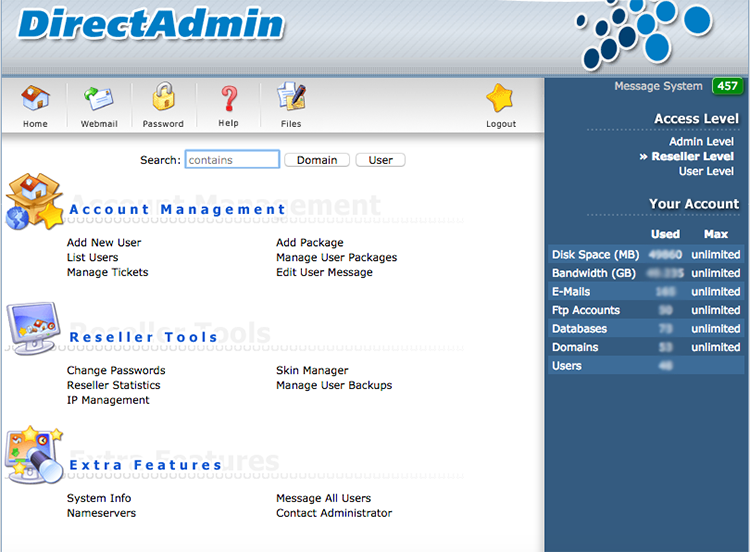This screenshot has height=552, width=750.
Task: Open the Message System link
Action: pos(658,86)
